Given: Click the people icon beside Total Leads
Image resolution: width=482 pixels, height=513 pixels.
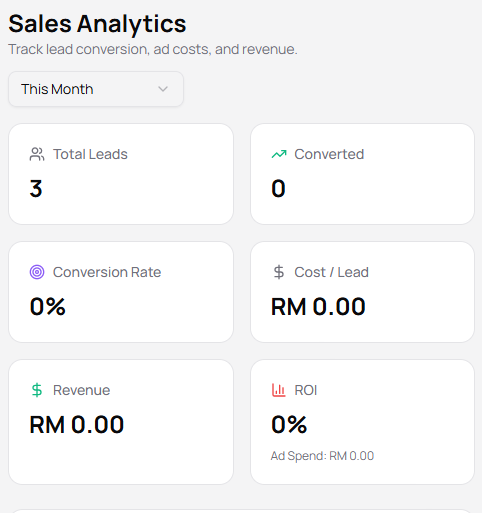Looking at the screenshot, I should click(x=37, y=154).
